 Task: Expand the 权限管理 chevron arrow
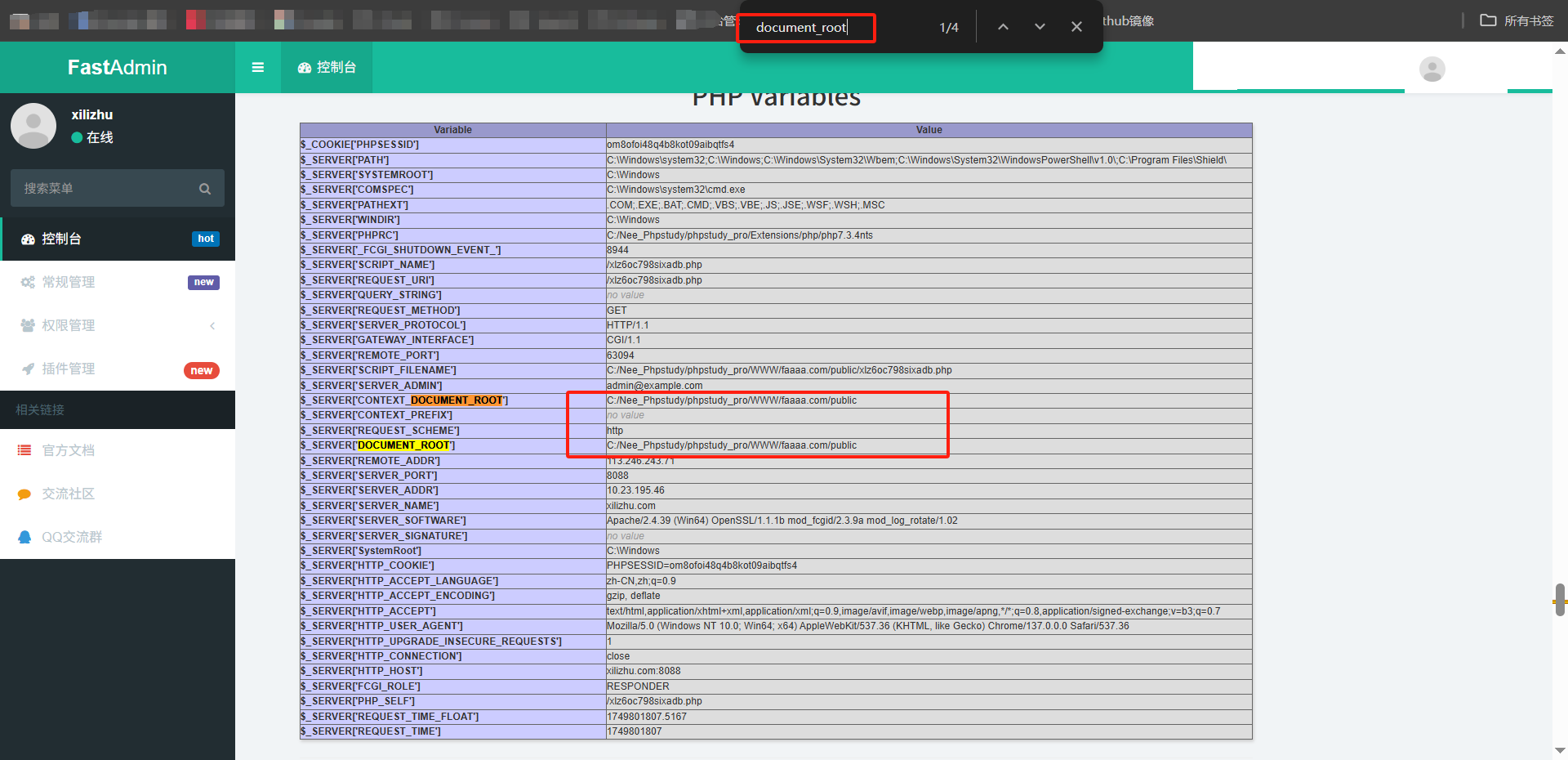pyautogui.click(x=212, y=325)
